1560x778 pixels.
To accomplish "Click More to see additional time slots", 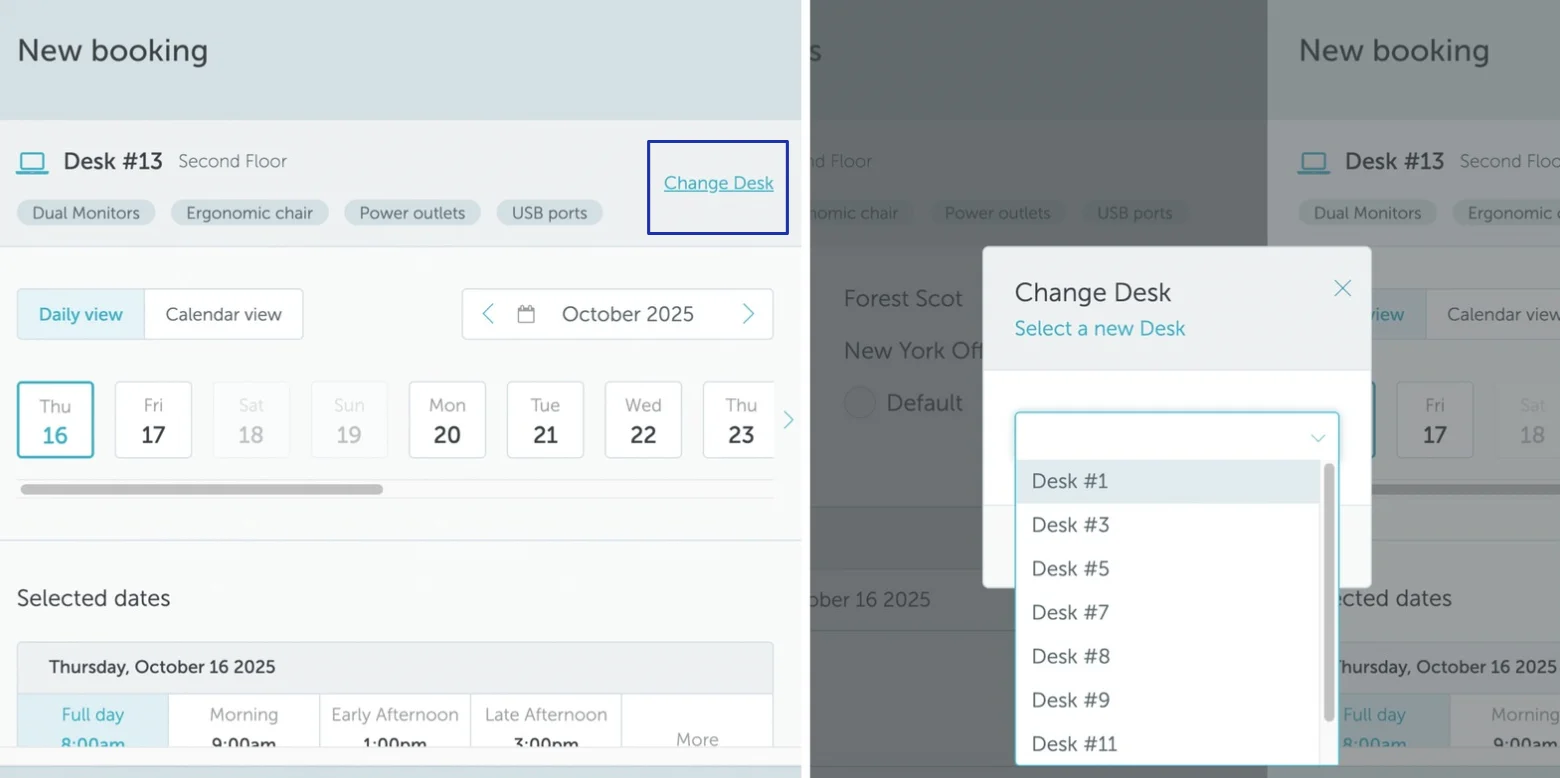I will pos(697,738).
